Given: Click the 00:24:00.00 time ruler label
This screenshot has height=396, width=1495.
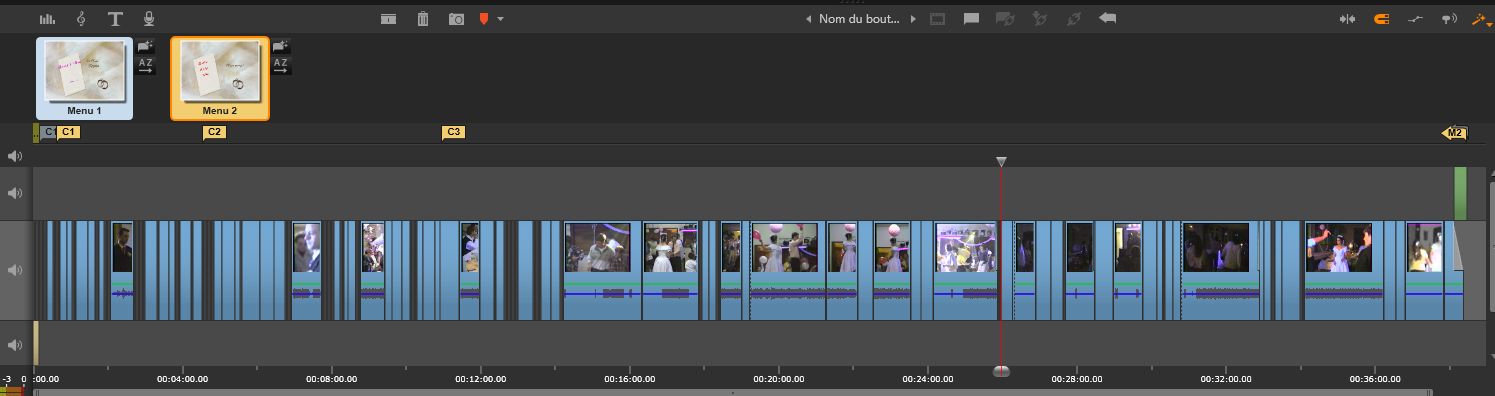Looking at the screenshot, I should click(x=928, y=379).
